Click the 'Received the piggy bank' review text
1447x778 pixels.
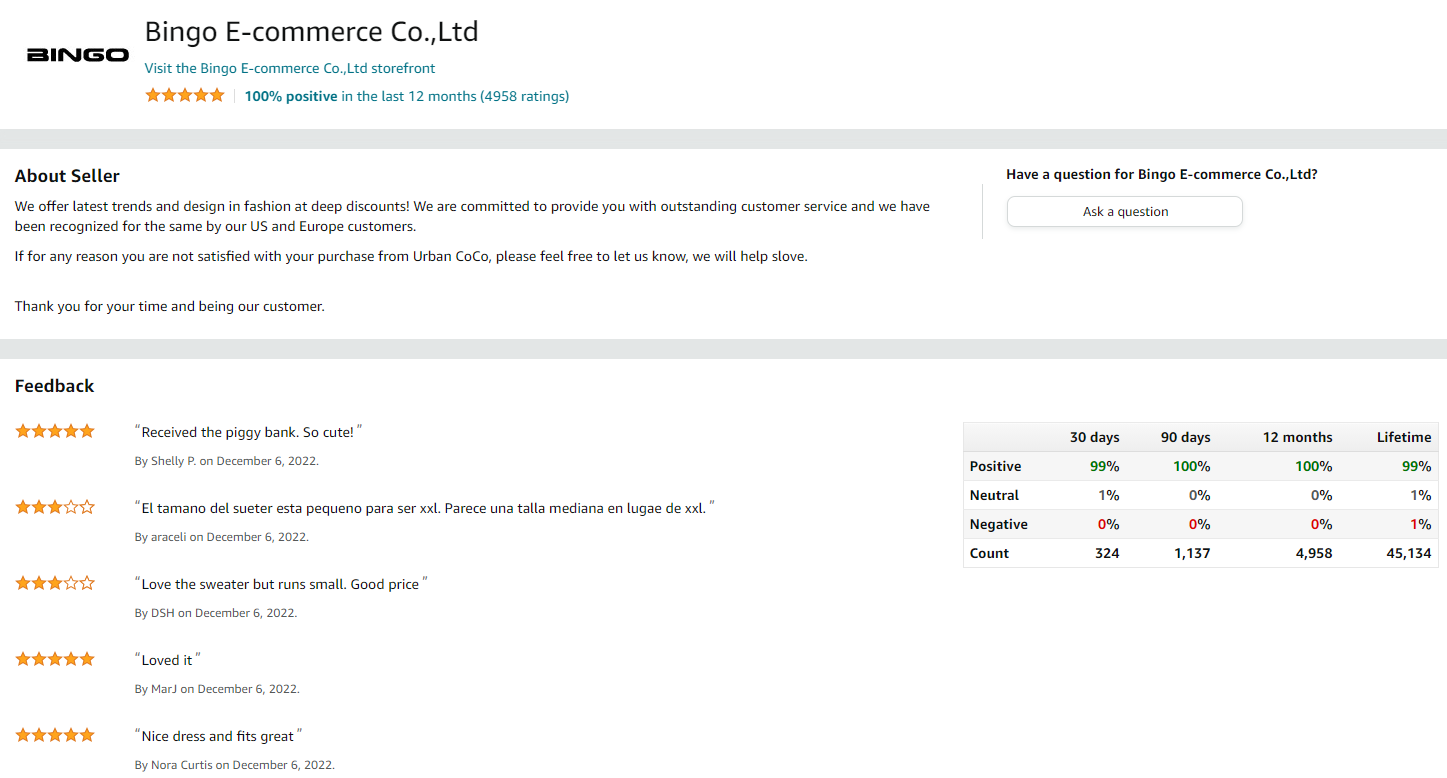248,432
